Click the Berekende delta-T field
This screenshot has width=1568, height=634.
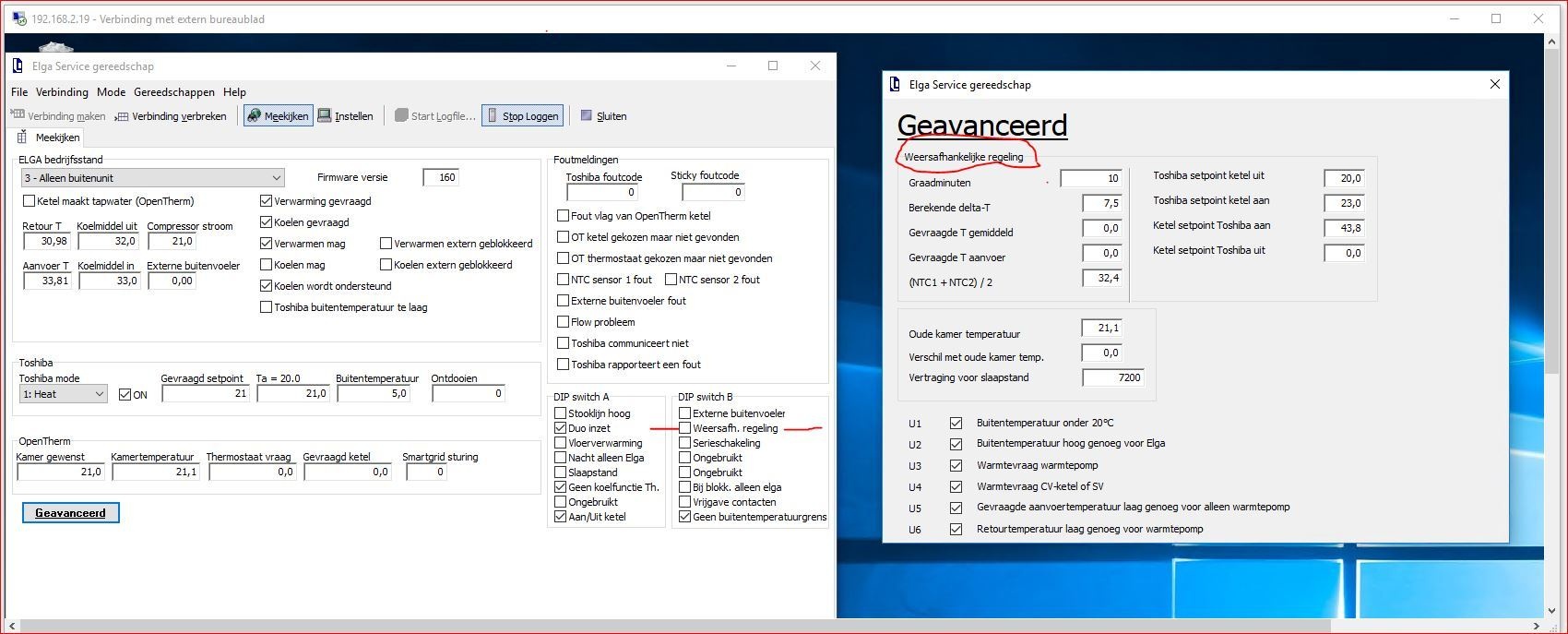pyautogui.click(x=1102, y=204)
